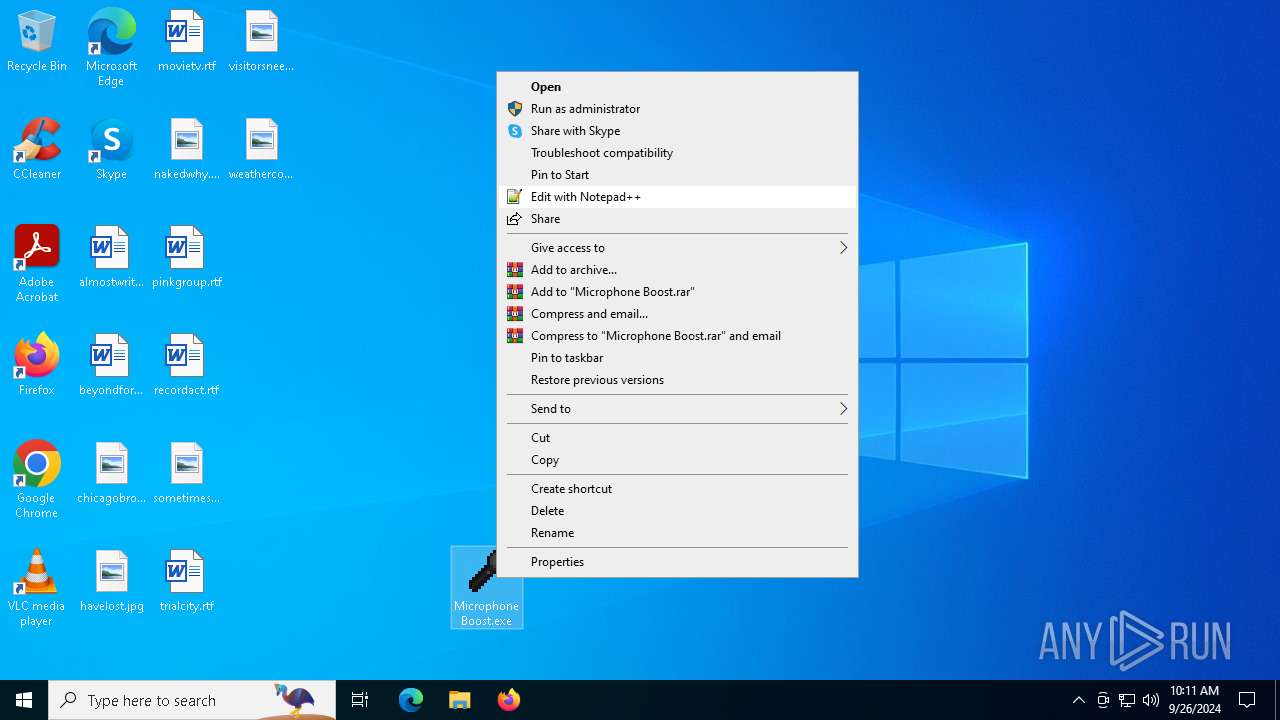Select the weatherco... file icon
This screenshot has width=1280, height=720.
coord(261,150)
